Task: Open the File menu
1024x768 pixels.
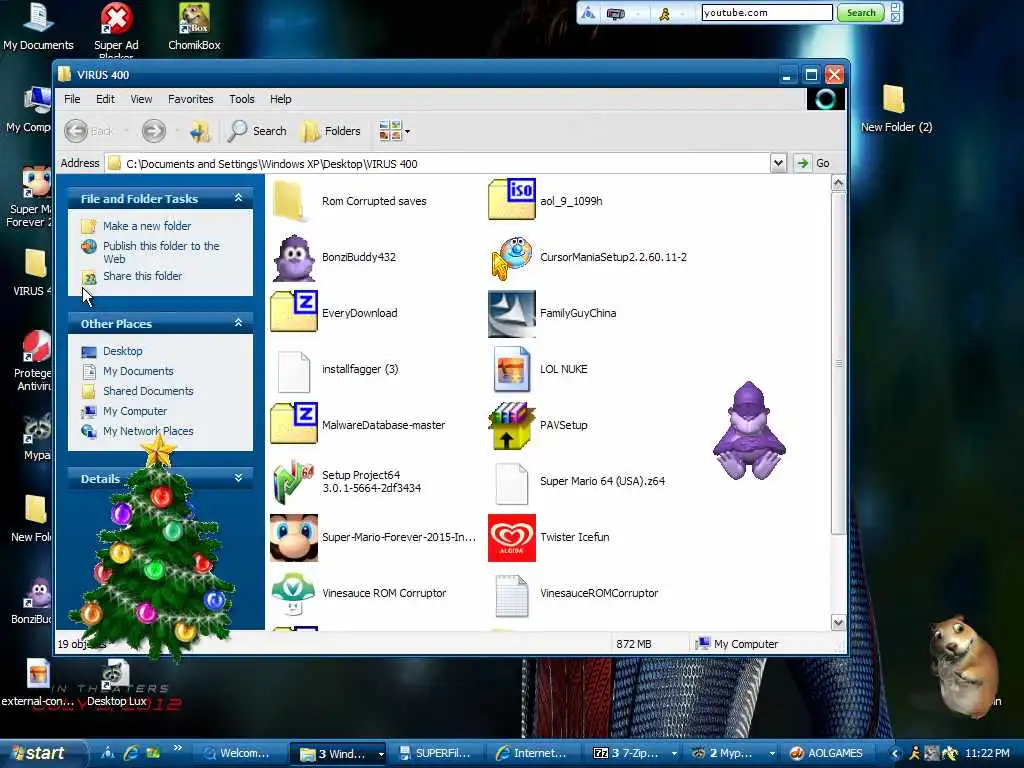Action: [72, 99]
